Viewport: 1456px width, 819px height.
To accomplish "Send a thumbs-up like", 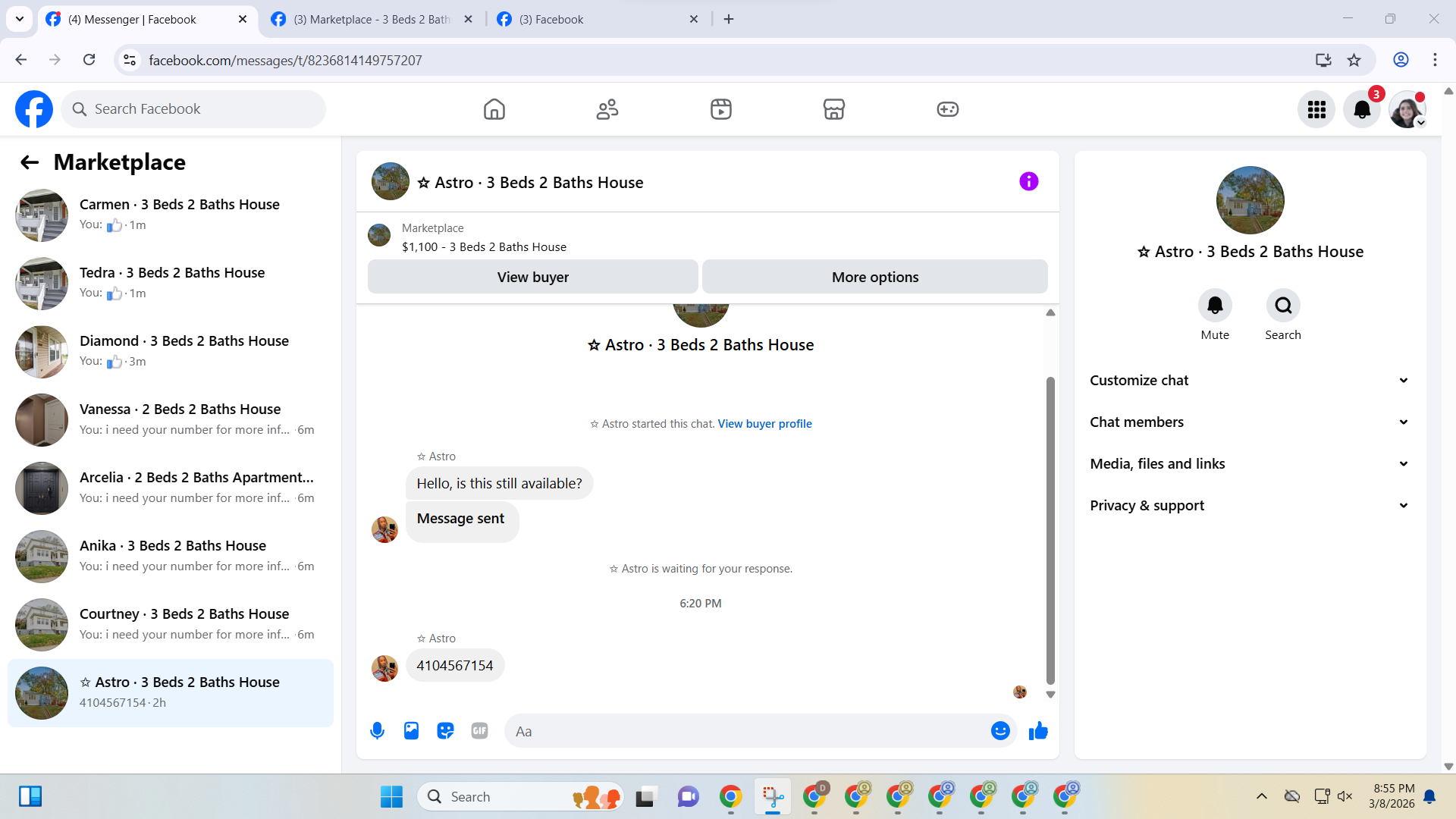I will pyautogui.click(x=1038, y=731).
